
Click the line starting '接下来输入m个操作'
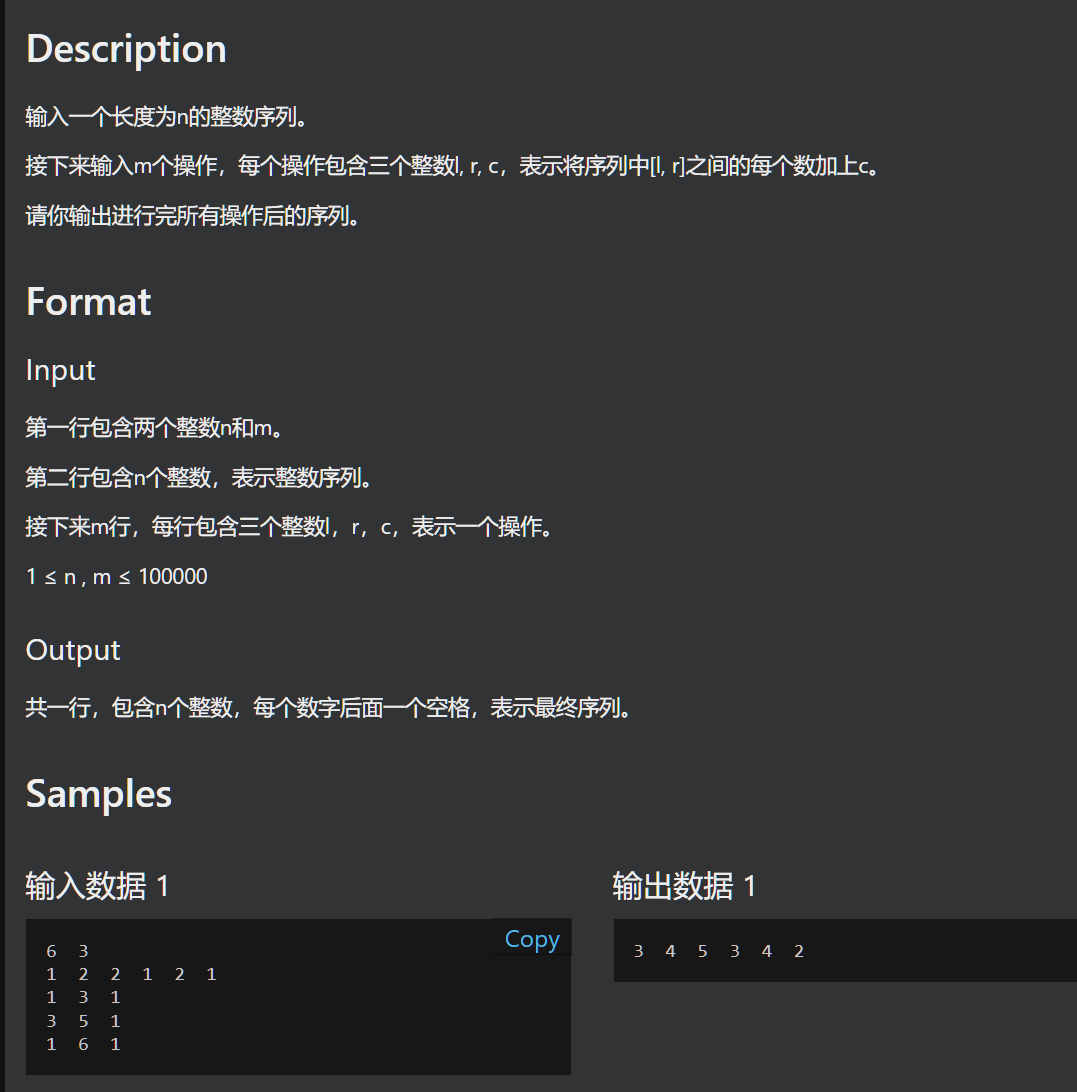pyautogui.click(x=453, y=166)
